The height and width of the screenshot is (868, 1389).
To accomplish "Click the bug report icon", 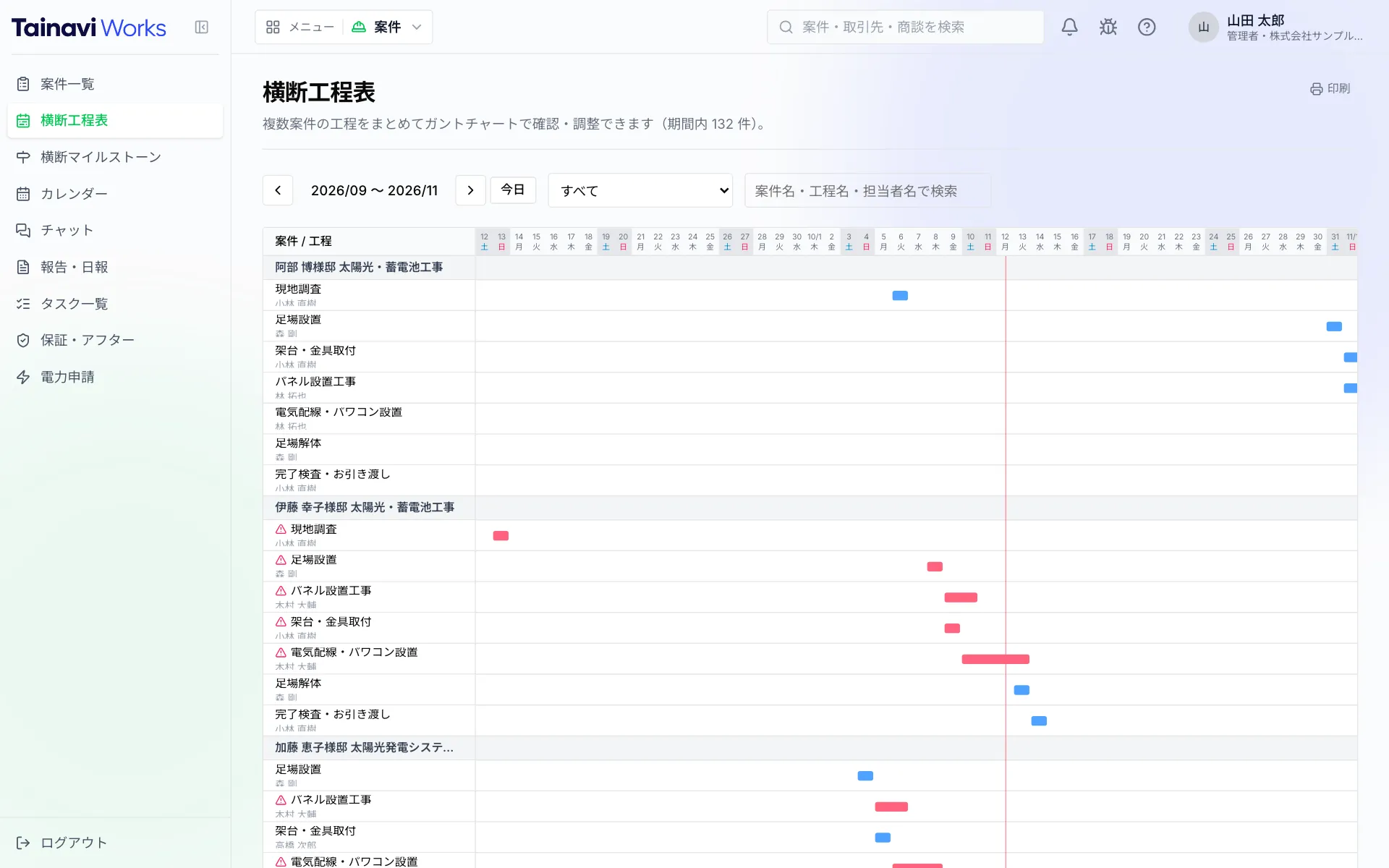I will point(1108,27).
